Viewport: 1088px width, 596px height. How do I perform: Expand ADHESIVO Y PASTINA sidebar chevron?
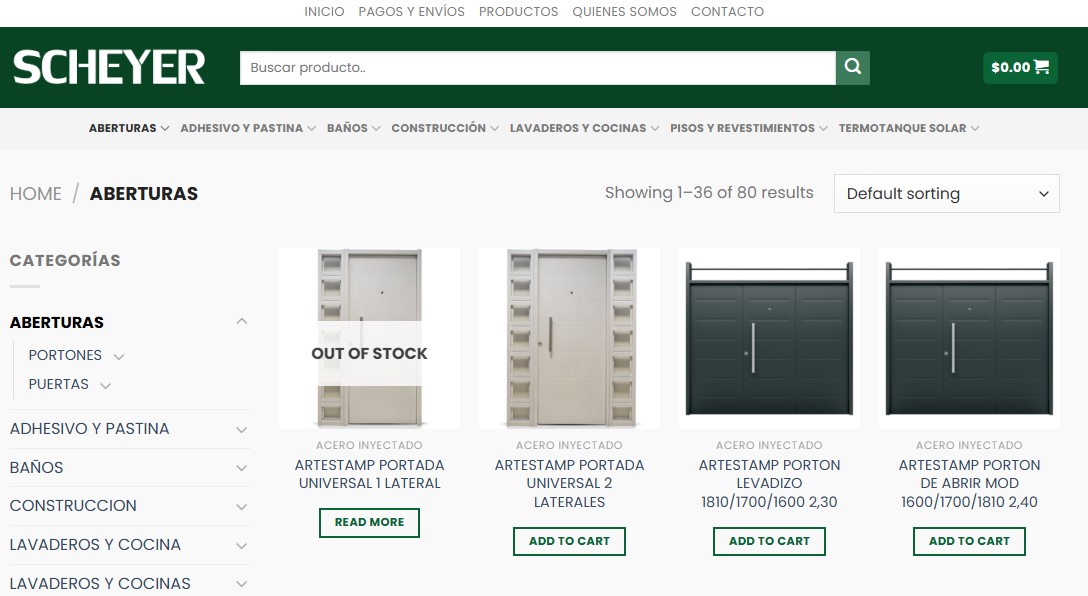pos(241,429)
